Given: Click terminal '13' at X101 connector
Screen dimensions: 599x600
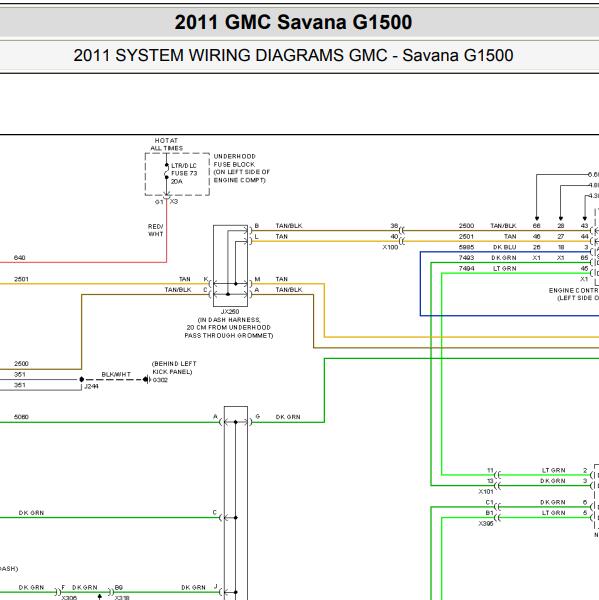Looking at the screenshot, I should coord(490,481).
